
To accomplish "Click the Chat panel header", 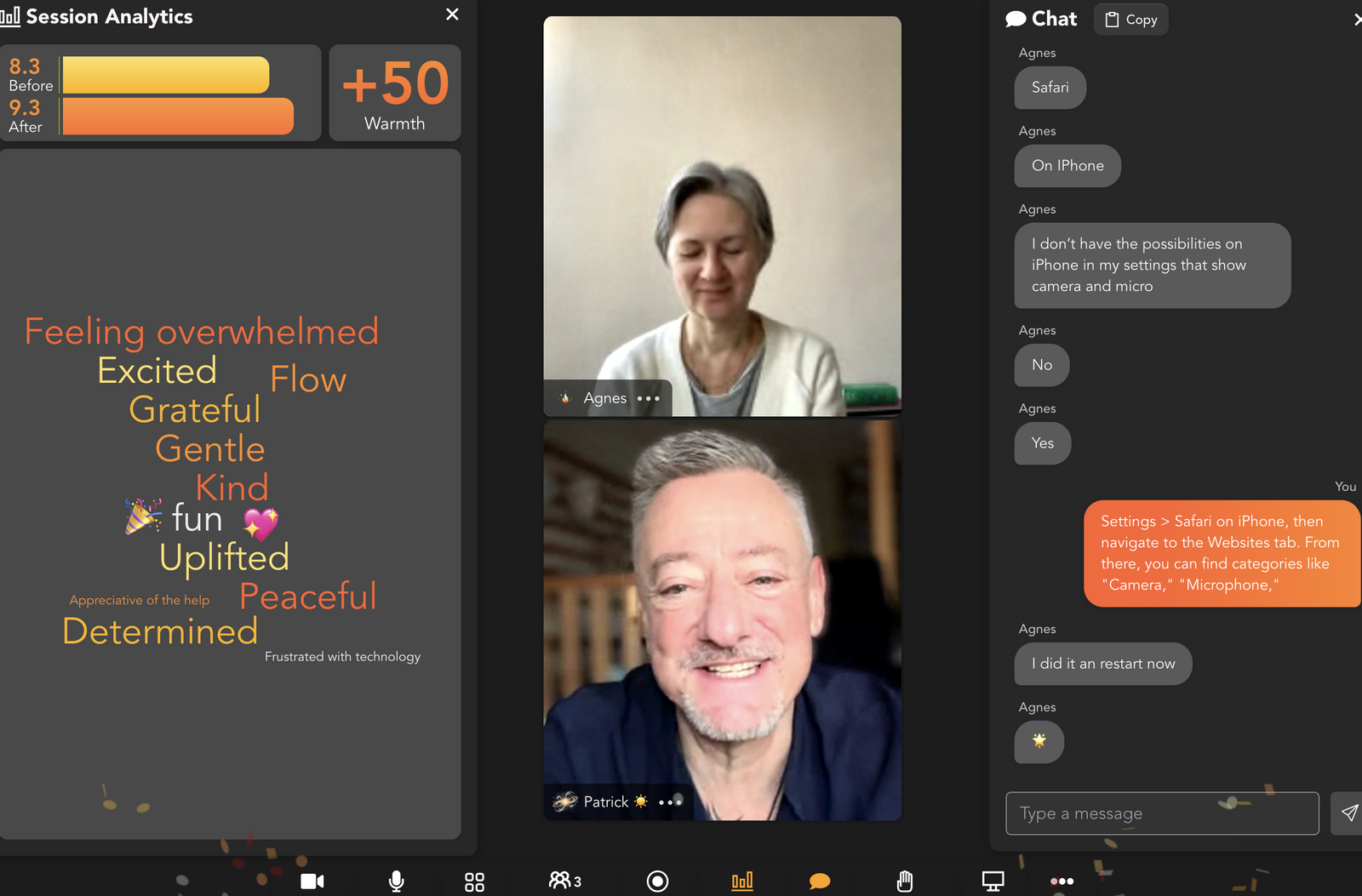I will pyautogui.click(x=1041, y=19).
